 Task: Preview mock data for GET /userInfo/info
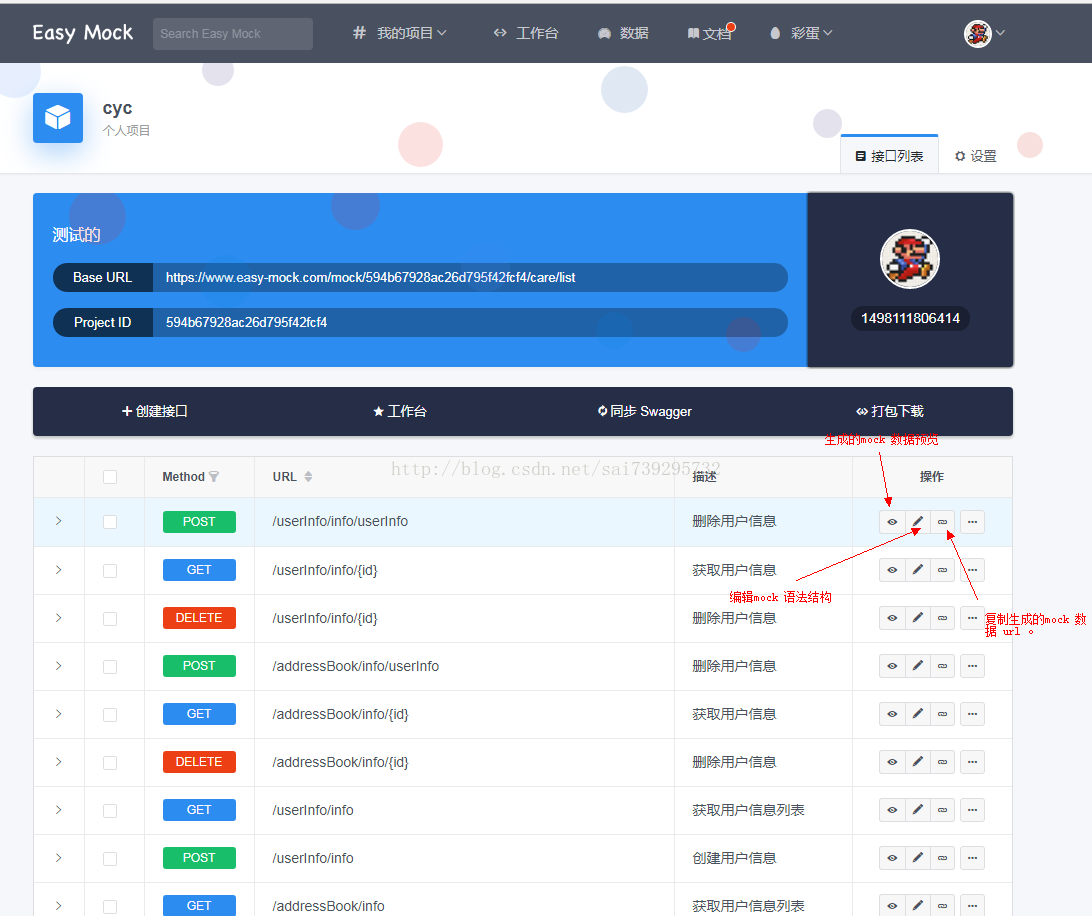(x=891, y=810)
